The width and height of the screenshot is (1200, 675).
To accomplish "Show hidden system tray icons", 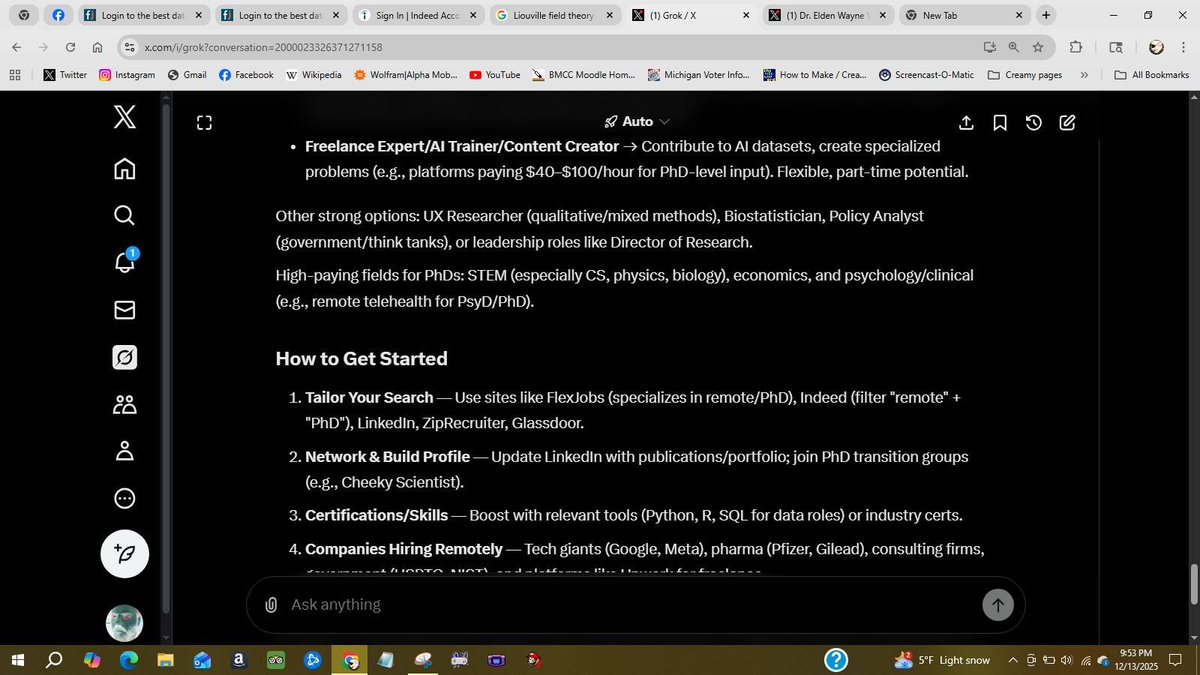I will (x=1012, y=660).
